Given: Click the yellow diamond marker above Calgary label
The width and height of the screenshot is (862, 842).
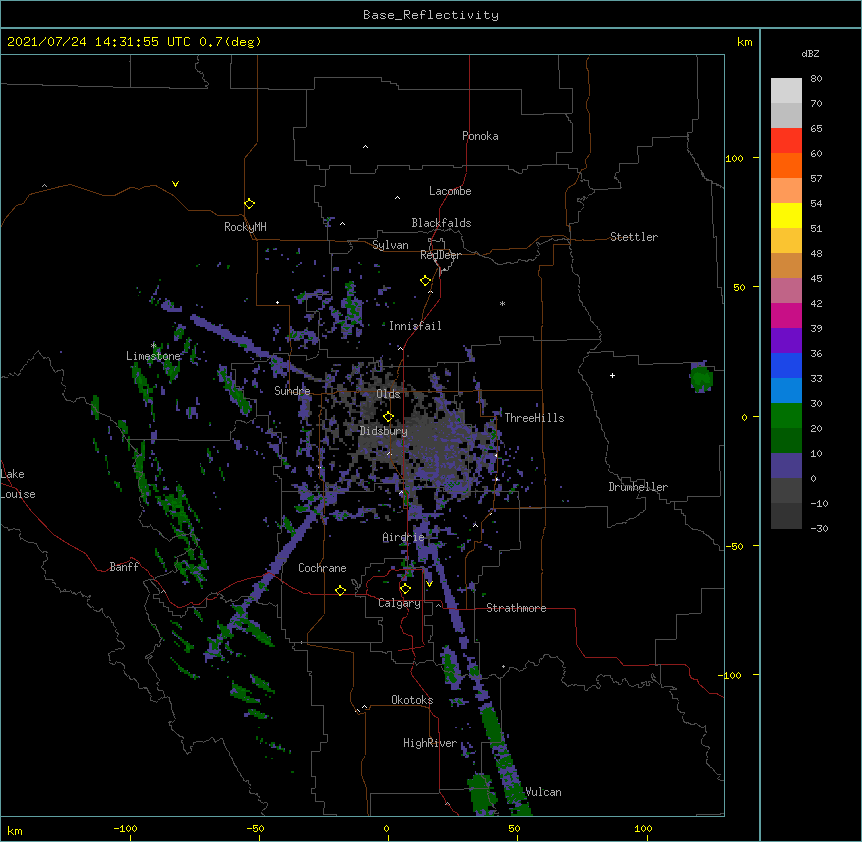Looking at the screenshot, I should coord(405,589).
